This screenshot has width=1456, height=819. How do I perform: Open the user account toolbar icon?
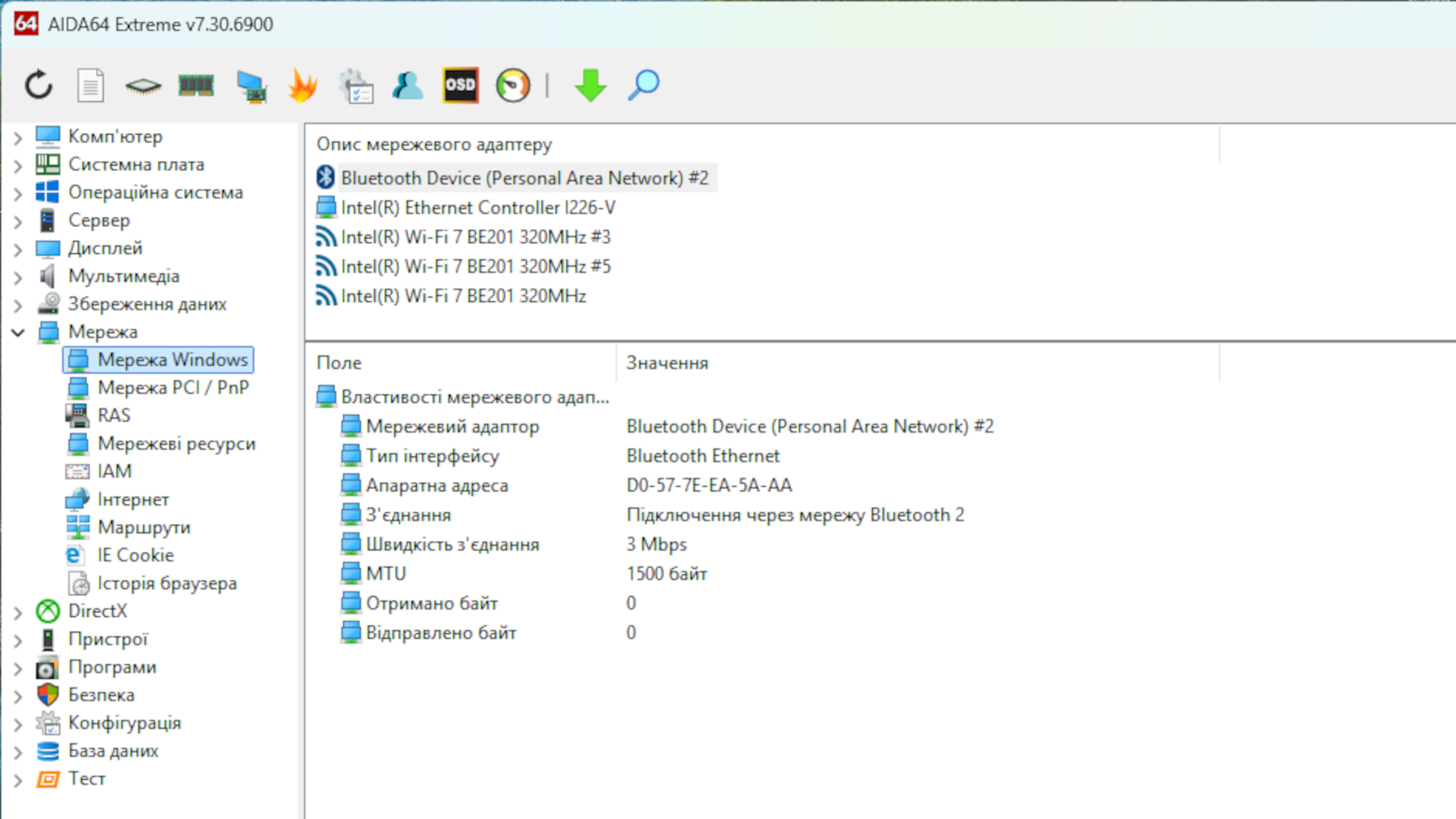pyautogui.click(x=407, y=86)
